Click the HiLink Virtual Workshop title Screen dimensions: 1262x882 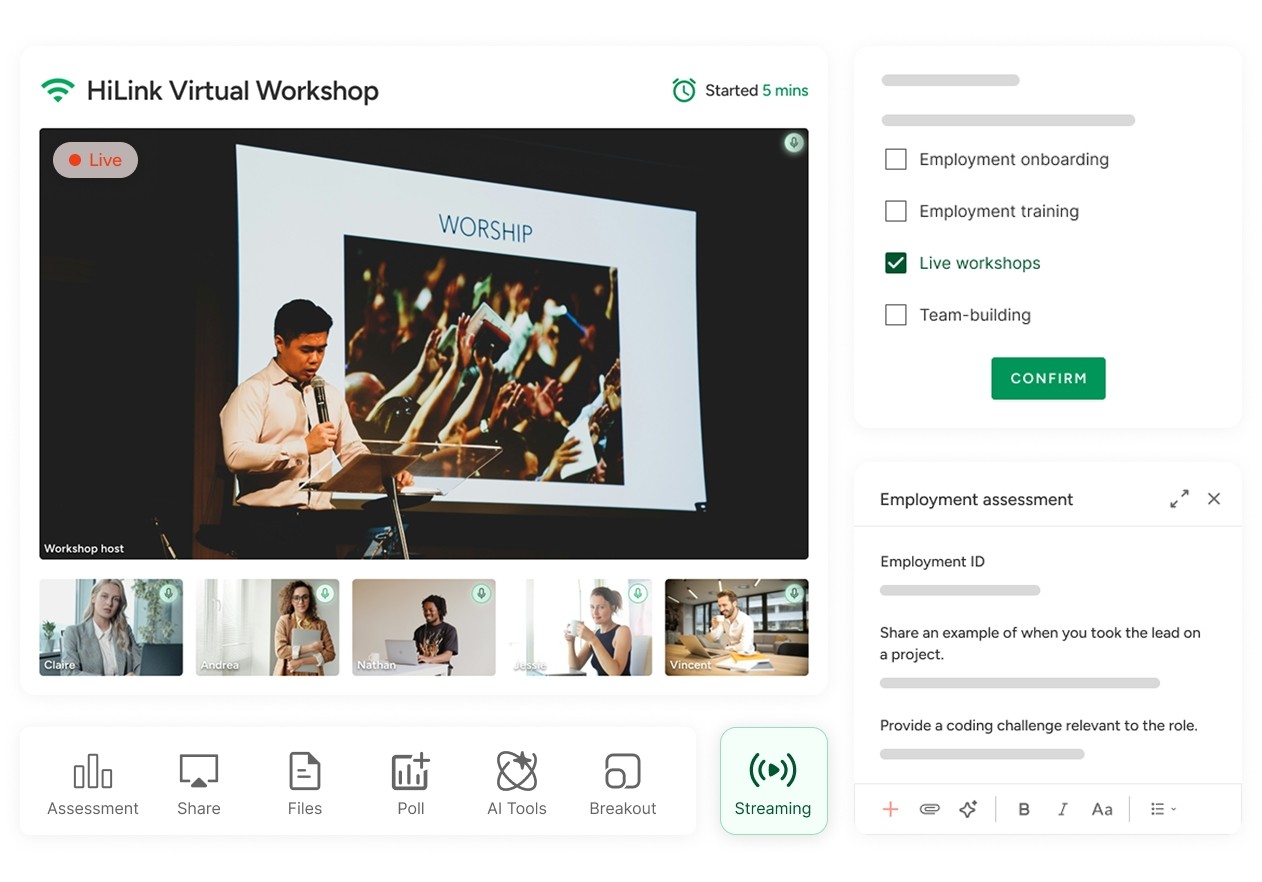click(x=233, y=90)
